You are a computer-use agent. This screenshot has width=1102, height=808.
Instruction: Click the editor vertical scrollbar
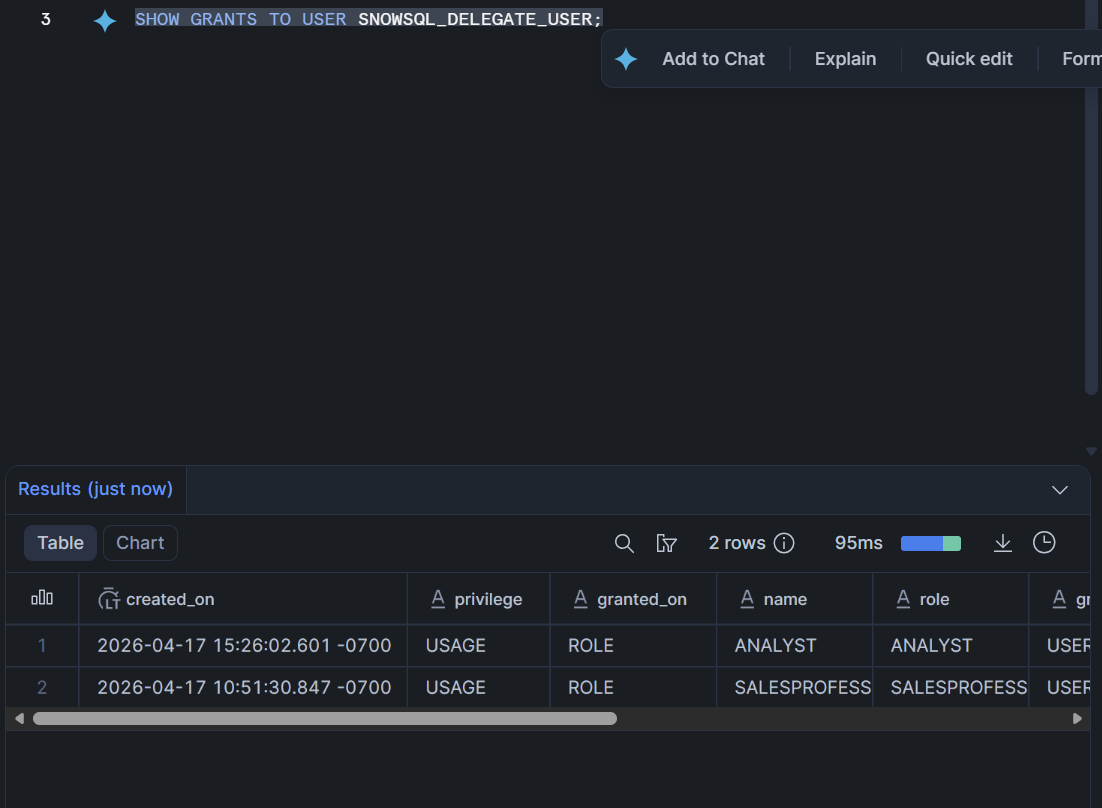click(1091, 197)
